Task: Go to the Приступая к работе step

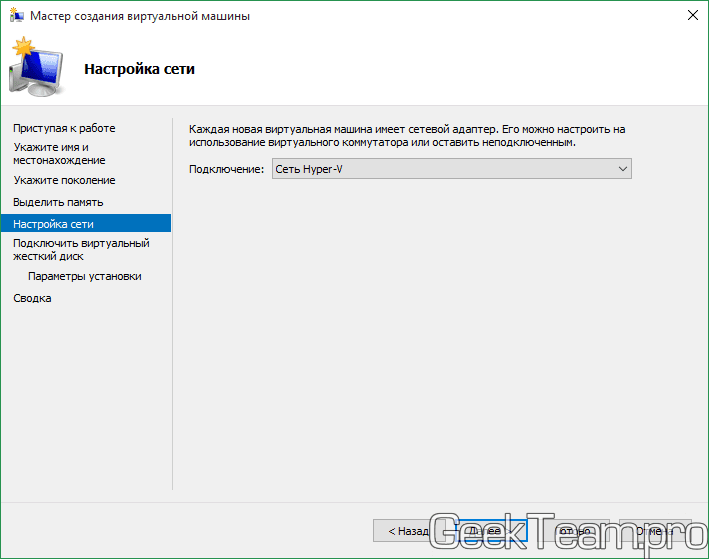Action: click(x=64, y=128)
